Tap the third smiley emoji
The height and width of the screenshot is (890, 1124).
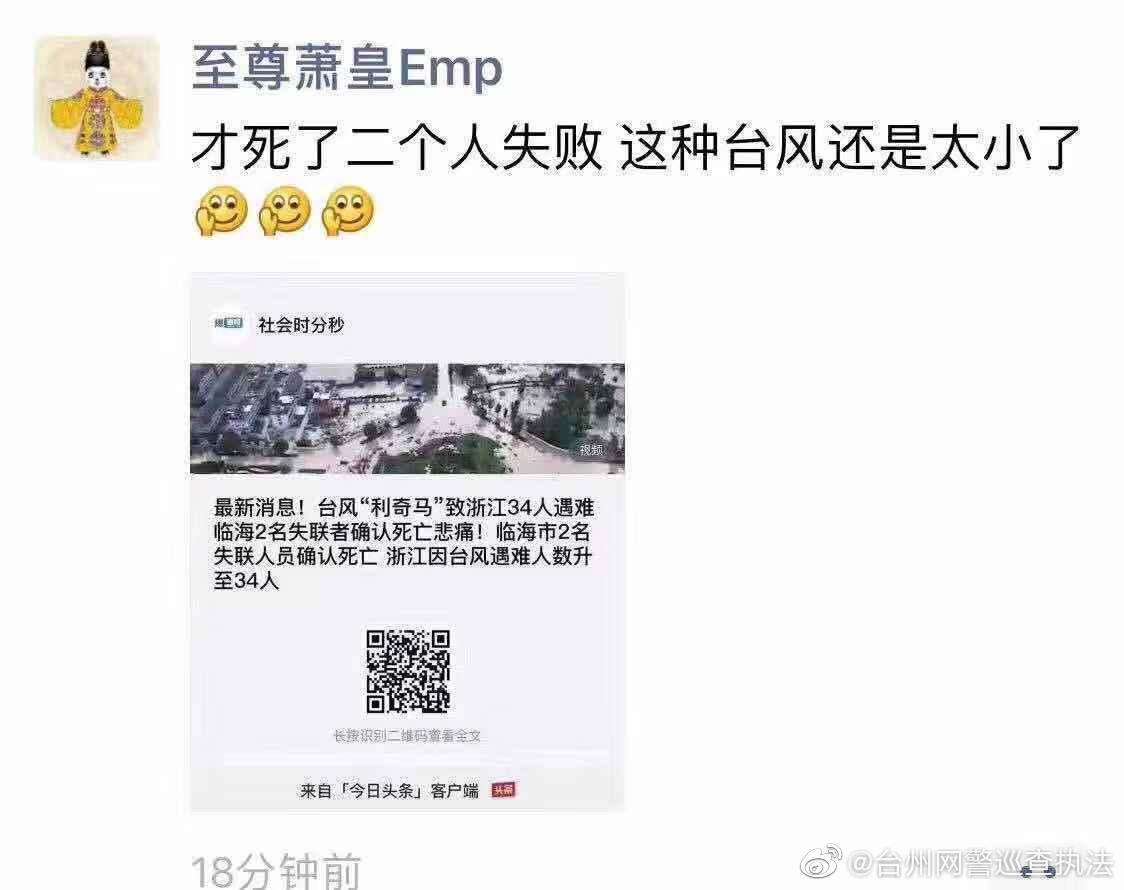(348, 211)
